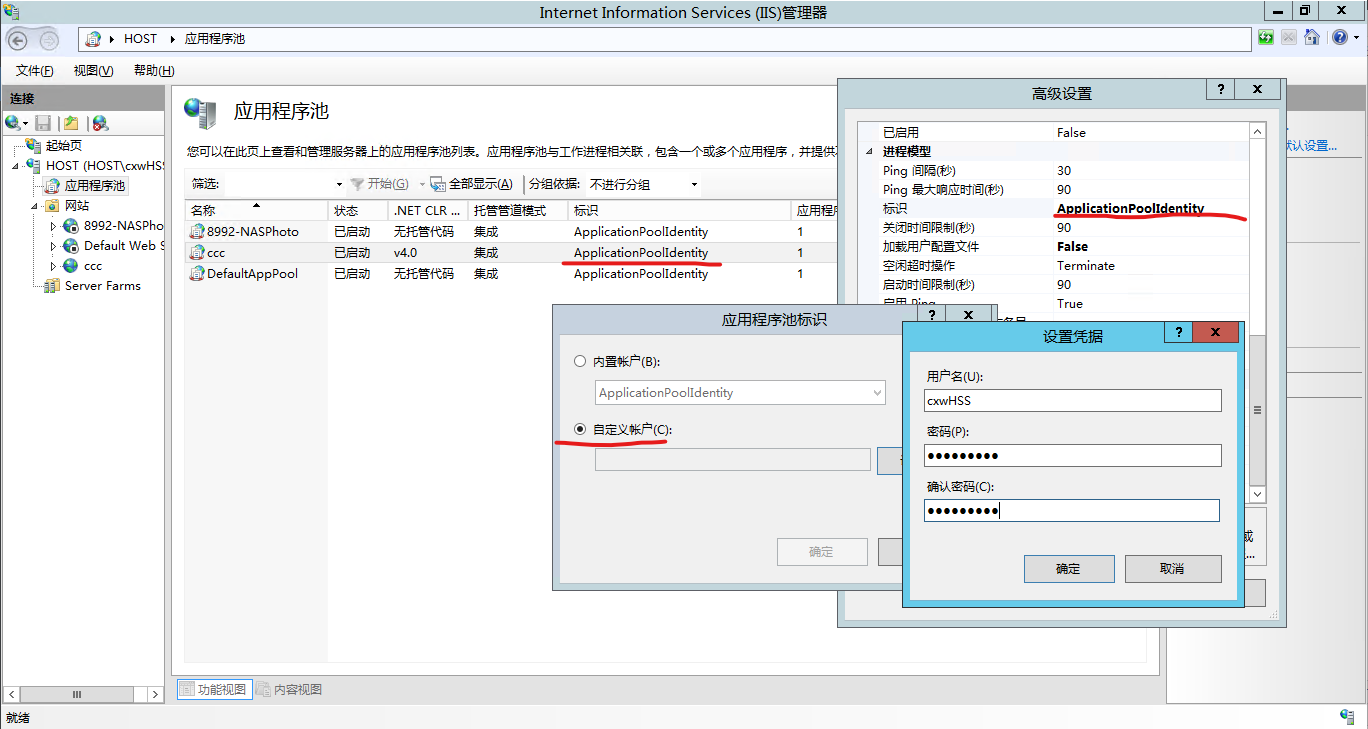Expand the ccc site tree node

54,266
